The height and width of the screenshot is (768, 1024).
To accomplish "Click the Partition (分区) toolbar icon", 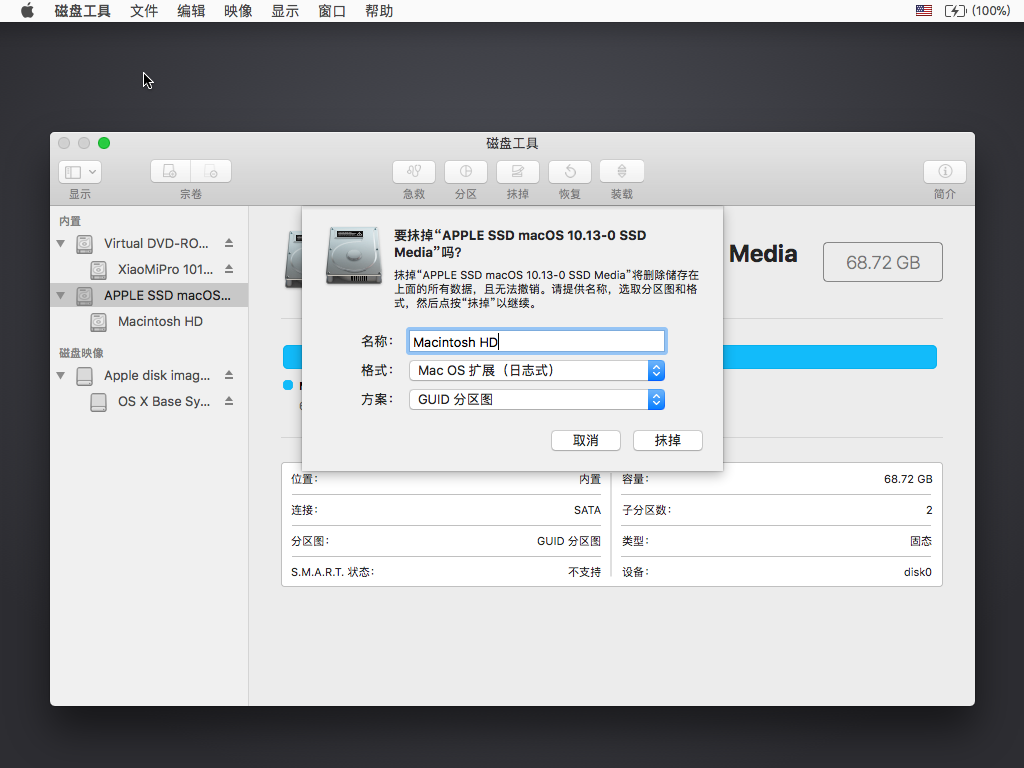I will [x=466, y=172].
